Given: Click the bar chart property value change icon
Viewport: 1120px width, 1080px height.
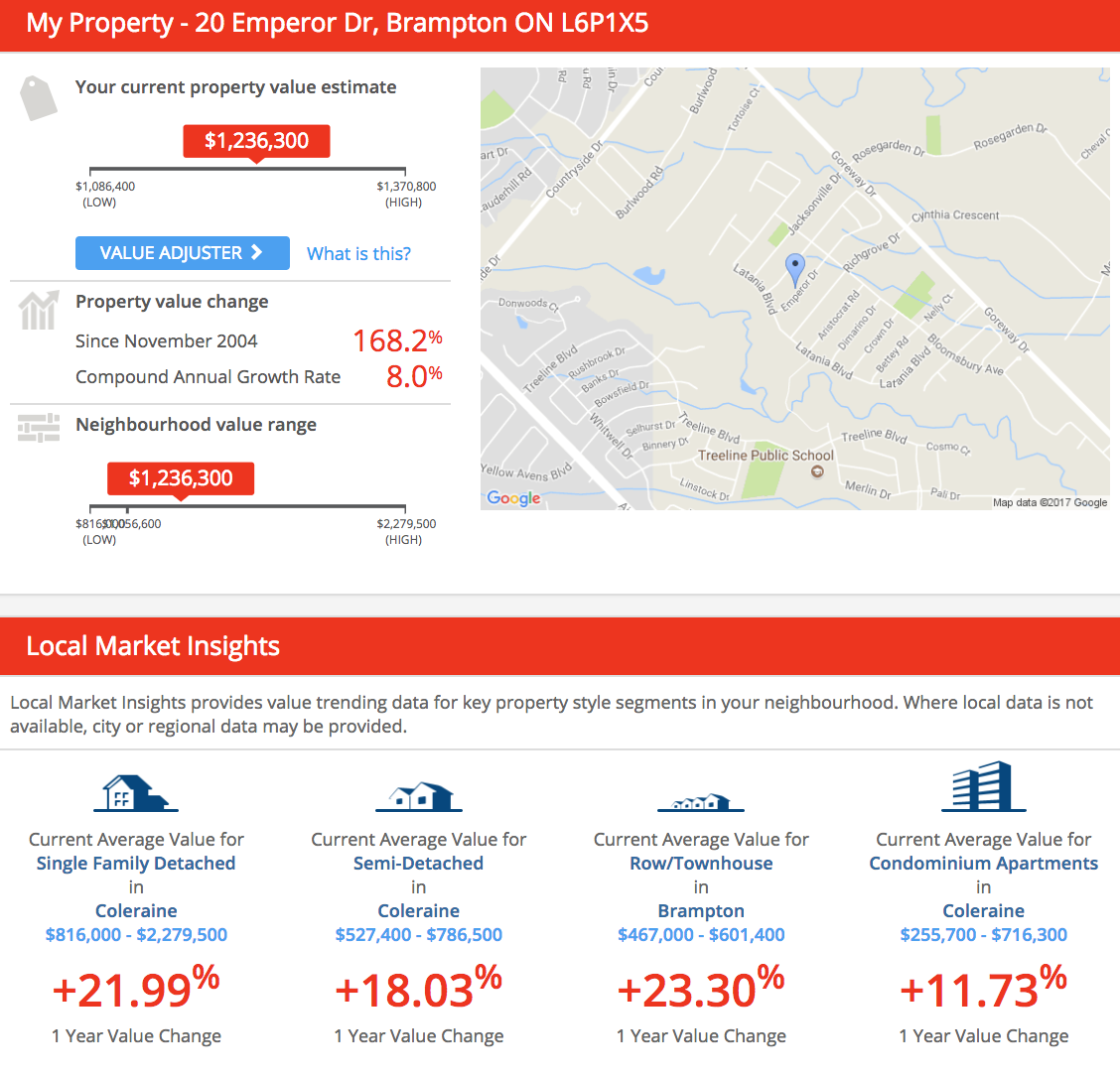Looking at the screenshot, I should 39,310.
